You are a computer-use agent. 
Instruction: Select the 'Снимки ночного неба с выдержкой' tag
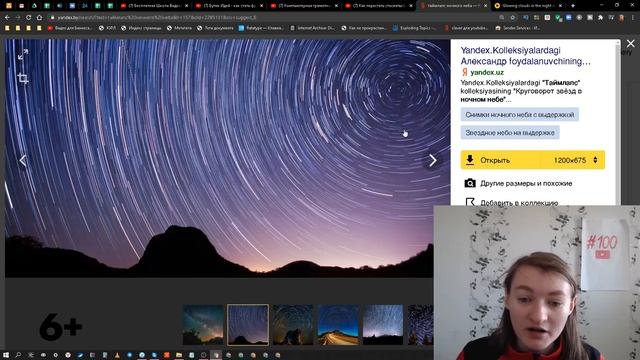[520, 115]
